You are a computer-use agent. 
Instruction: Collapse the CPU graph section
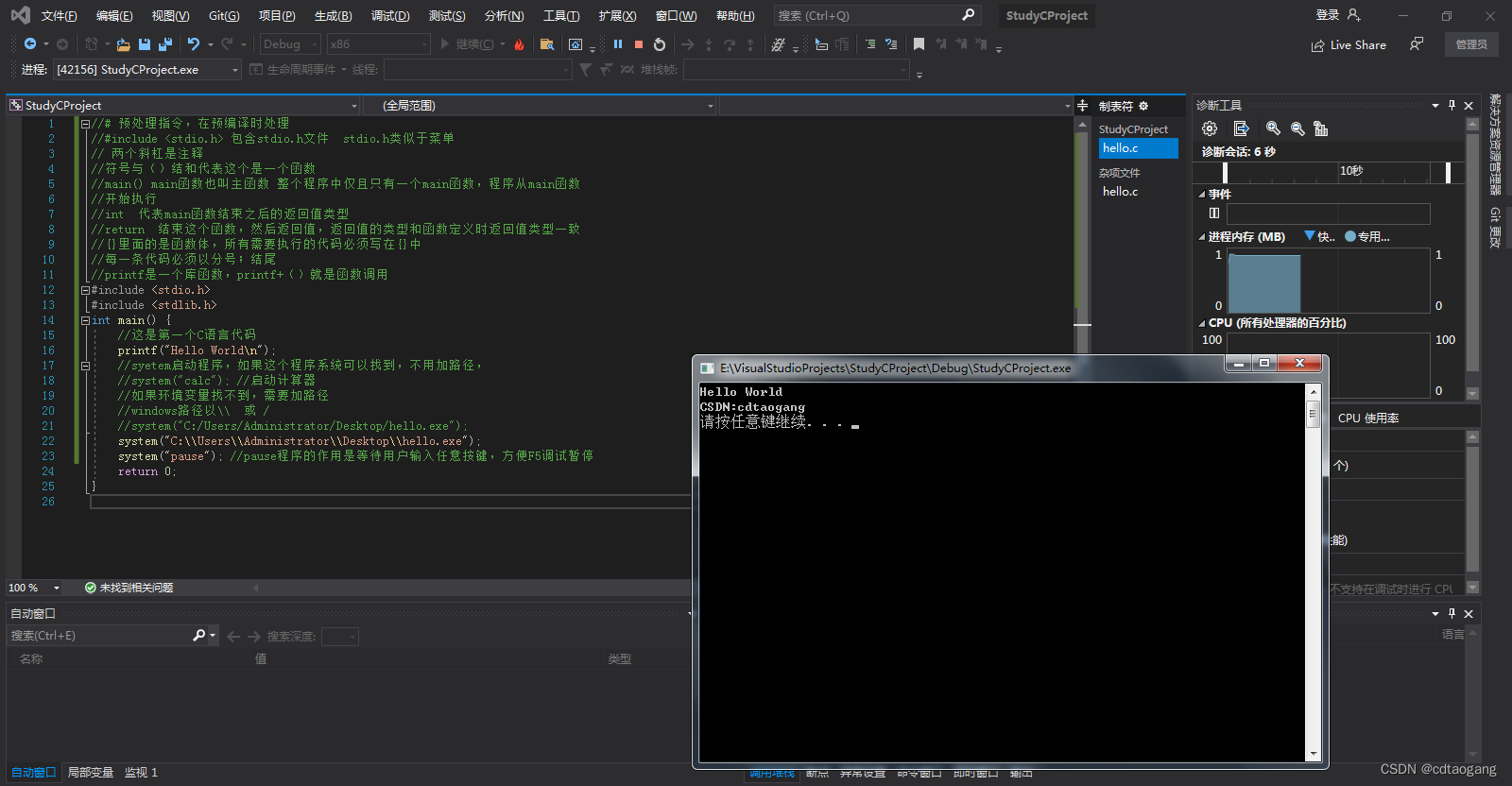click(1202, 323)
